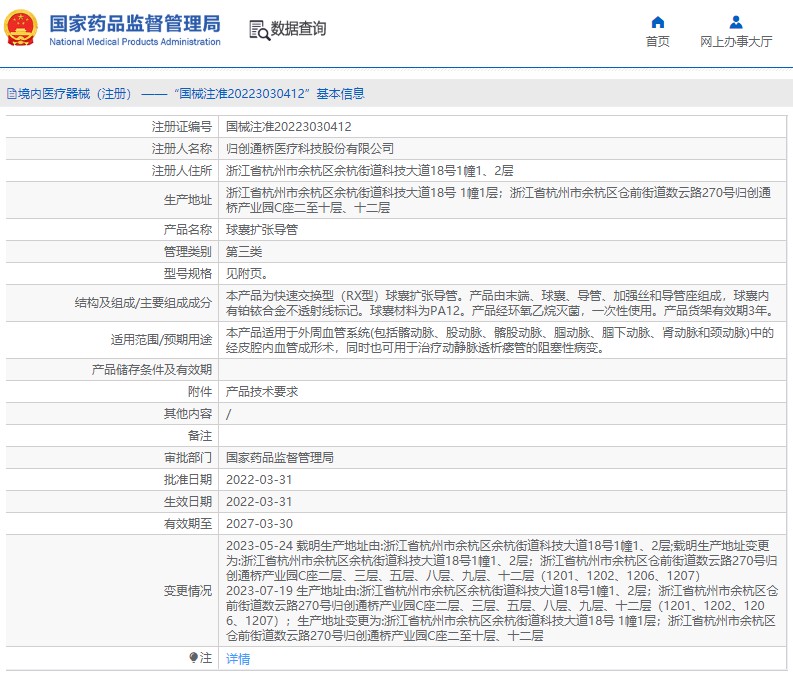This screenshot has height=673, width=793.
Task: Click the registration number 国械注准20223030412 in the table
Action: click(x=288, y=127)
